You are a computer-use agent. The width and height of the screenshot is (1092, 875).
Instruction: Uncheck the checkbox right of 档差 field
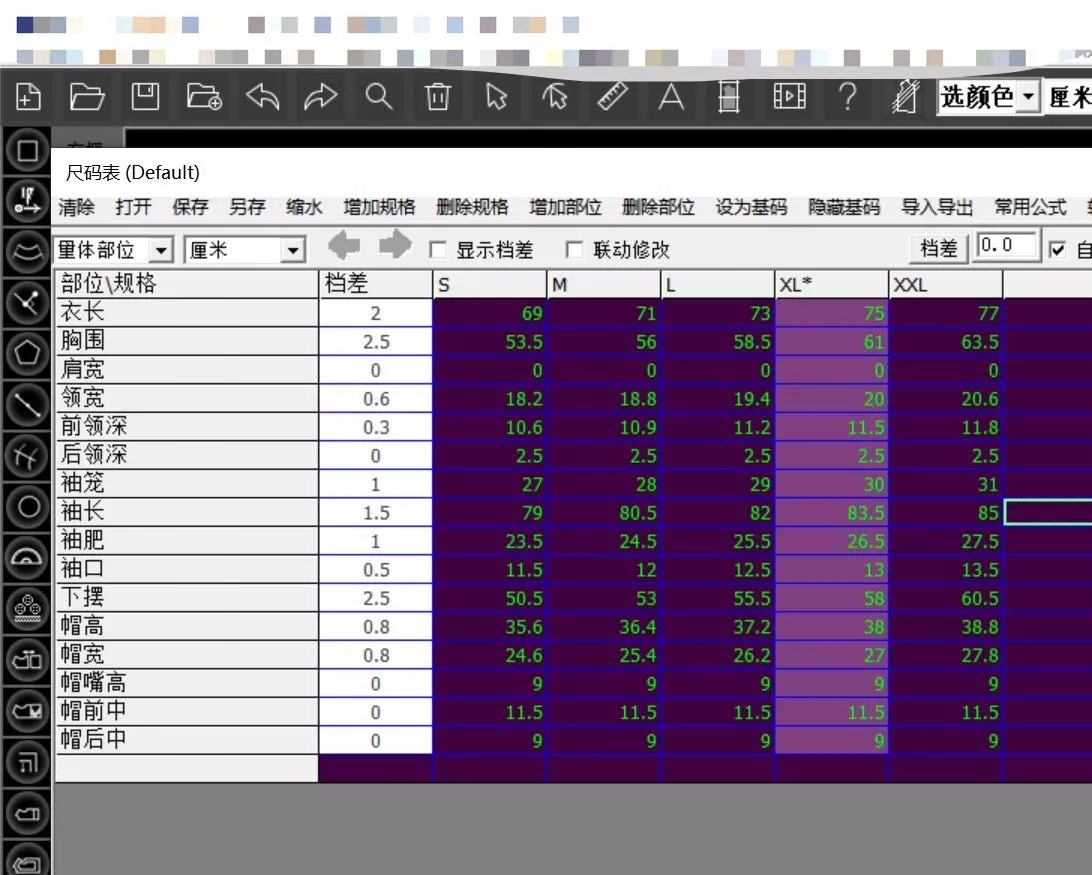1057,249
